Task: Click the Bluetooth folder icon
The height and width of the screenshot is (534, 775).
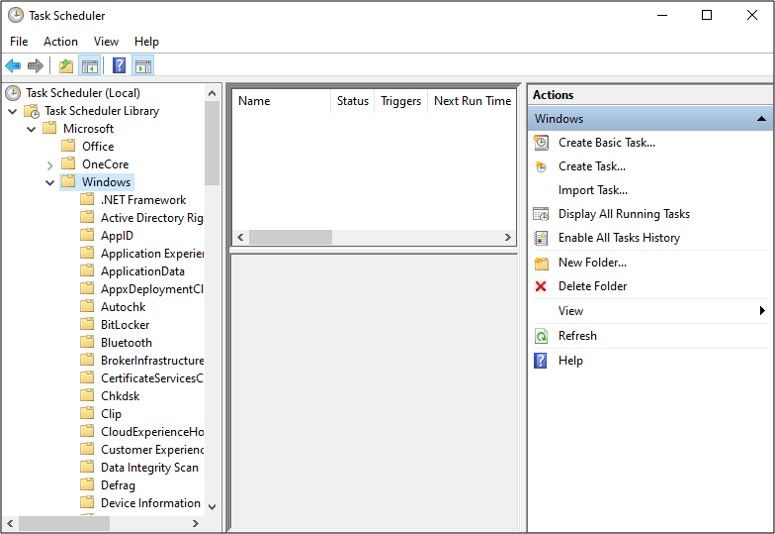Action: coord(87,342)
